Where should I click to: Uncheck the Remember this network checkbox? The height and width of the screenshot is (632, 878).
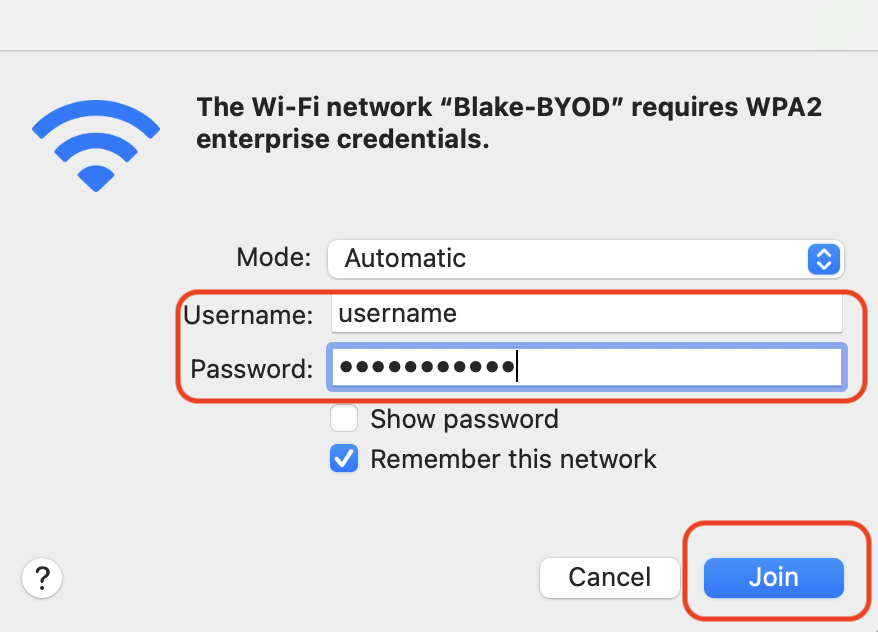click(344, 458)
